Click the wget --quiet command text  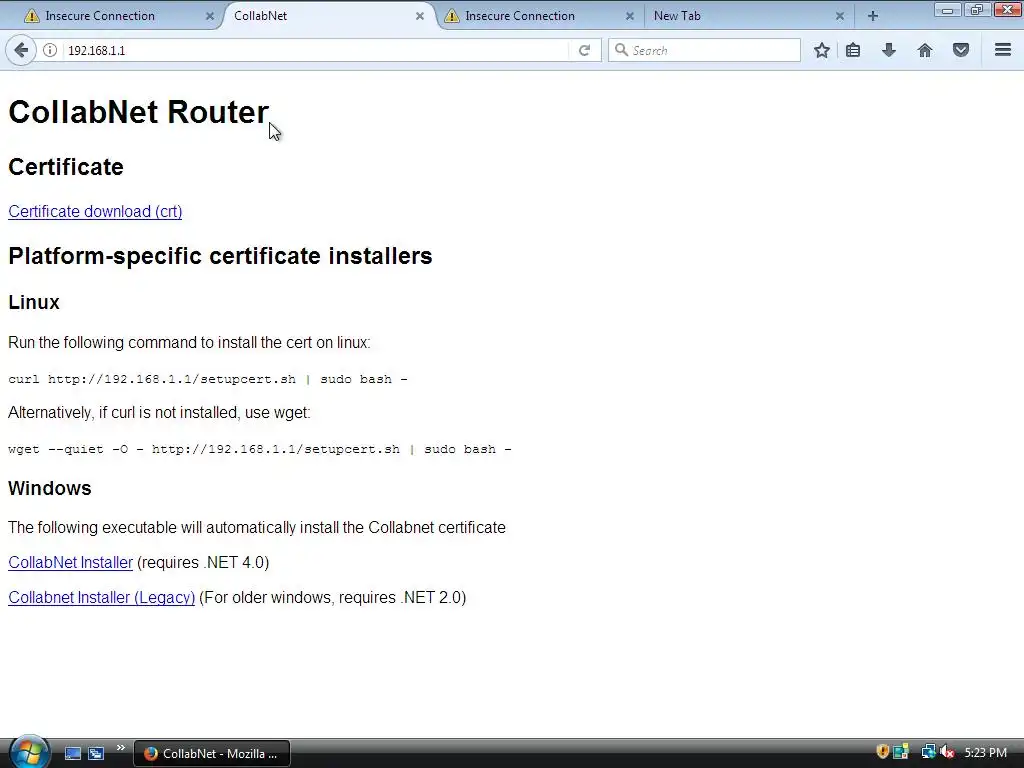[260, 449]
